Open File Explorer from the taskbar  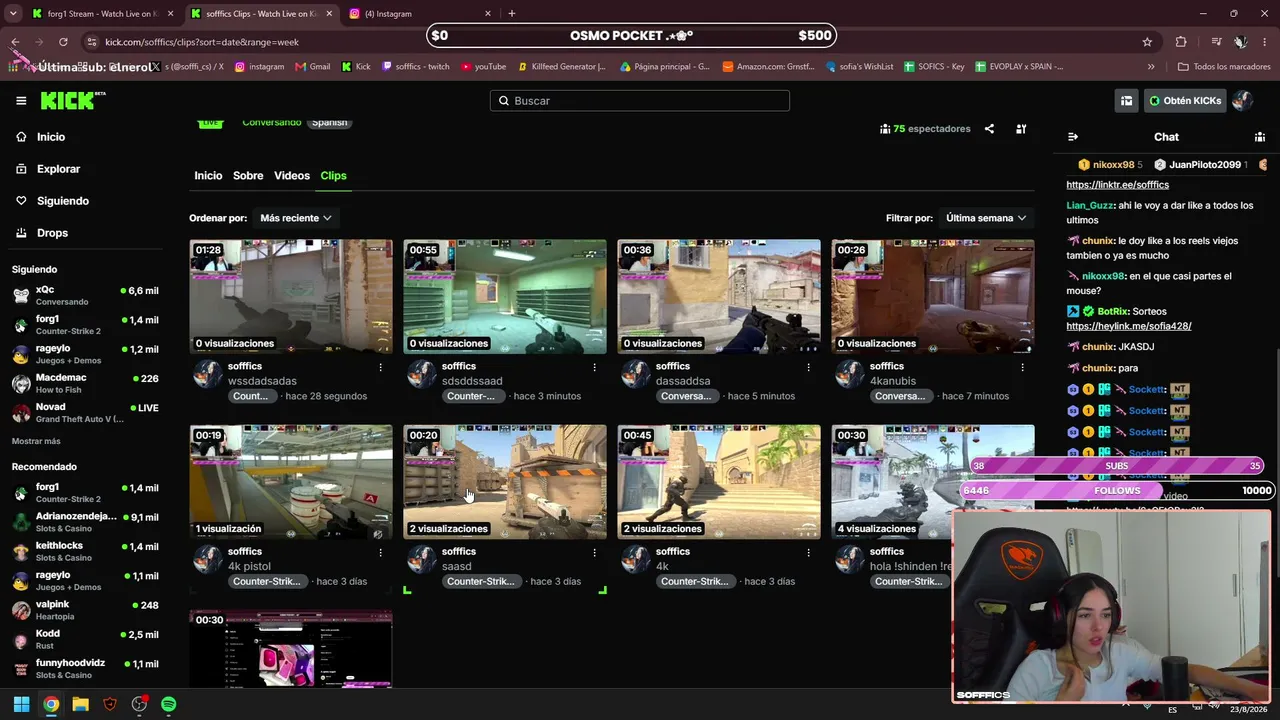[x=80, y=704]
